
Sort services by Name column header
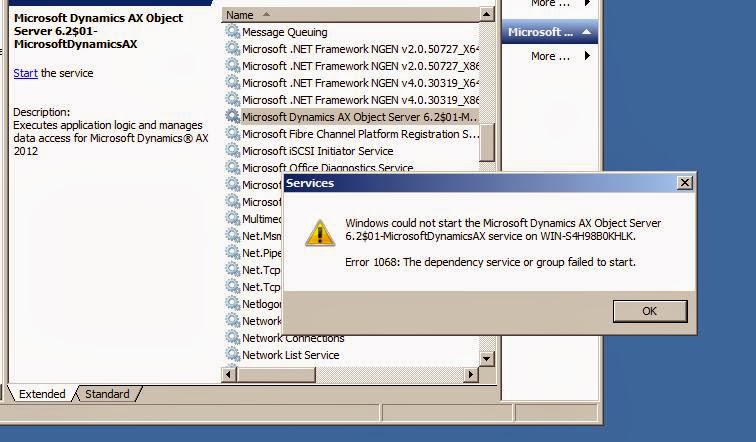pyautogui.click(x=351, y=15)
